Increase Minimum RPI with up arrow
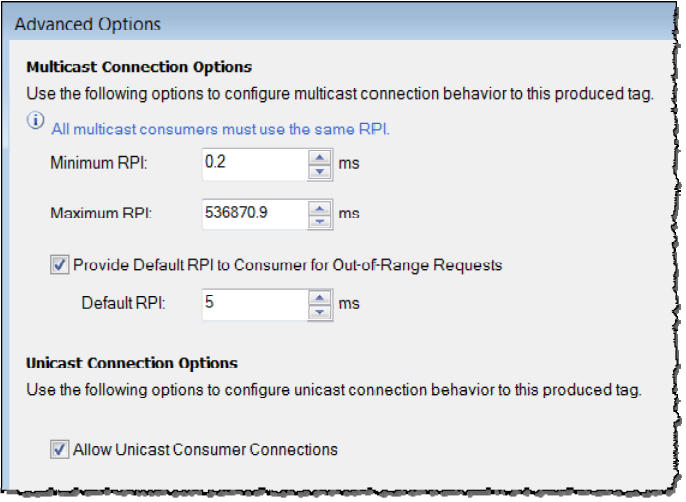Image resolution: width=686 pixels, height=502 pixels. point(320,158)
